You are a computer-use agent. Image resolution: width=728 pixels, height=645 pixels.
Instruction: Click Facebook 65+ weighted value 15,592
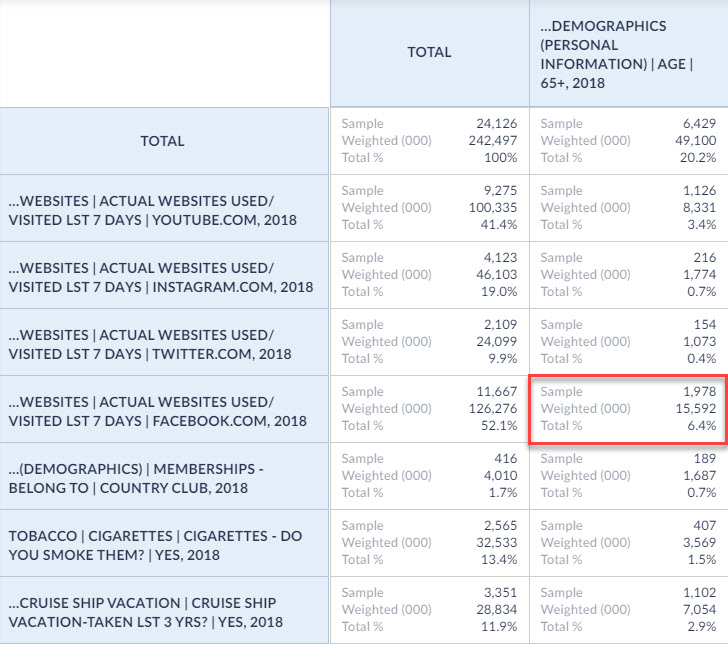(696, 408)
